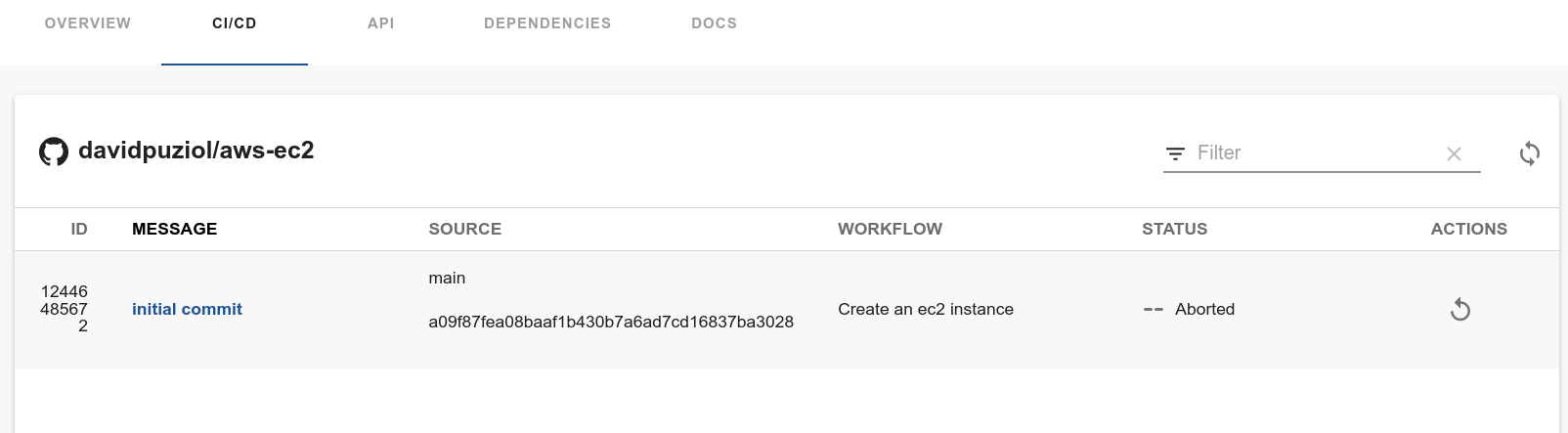The width and height of the screenshot is (1568, 433).
Task: Go to the API tab
Action: [381, 23]
